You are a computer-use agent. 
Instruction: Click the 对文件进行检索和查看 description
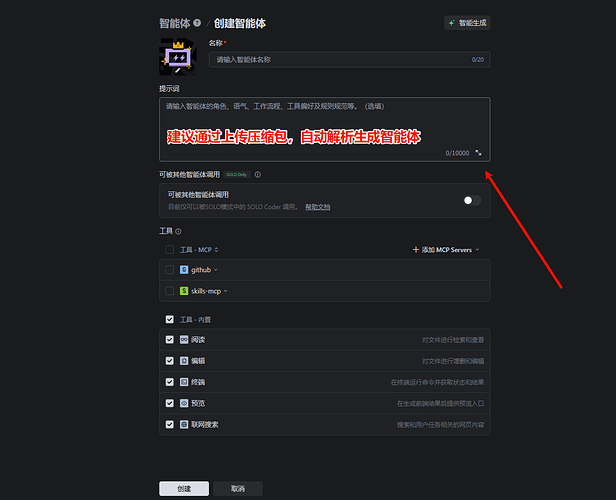click(453, 340)
